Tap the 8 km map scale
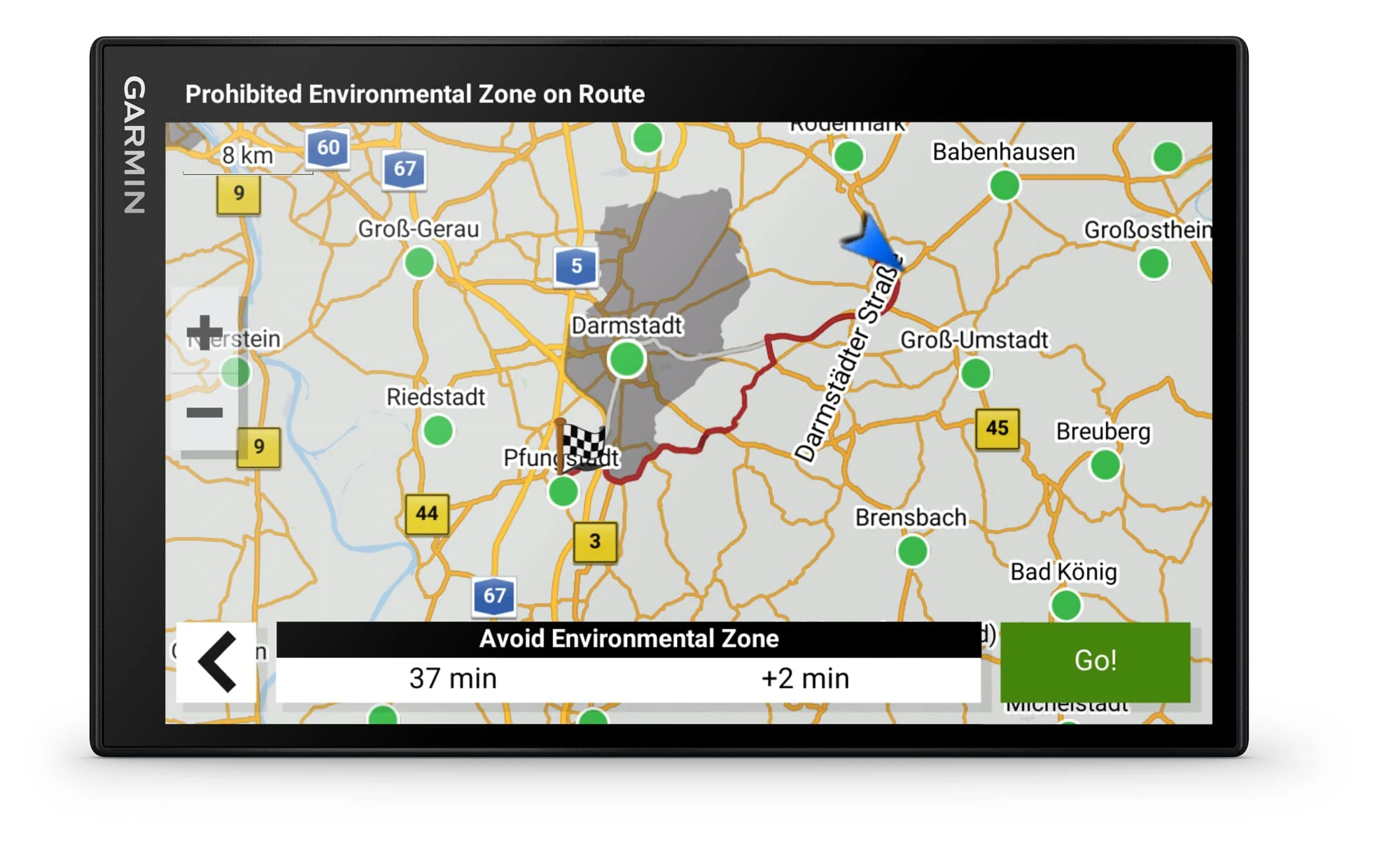Viewport: 1400px width, 853px height. [x=247, y=157]
